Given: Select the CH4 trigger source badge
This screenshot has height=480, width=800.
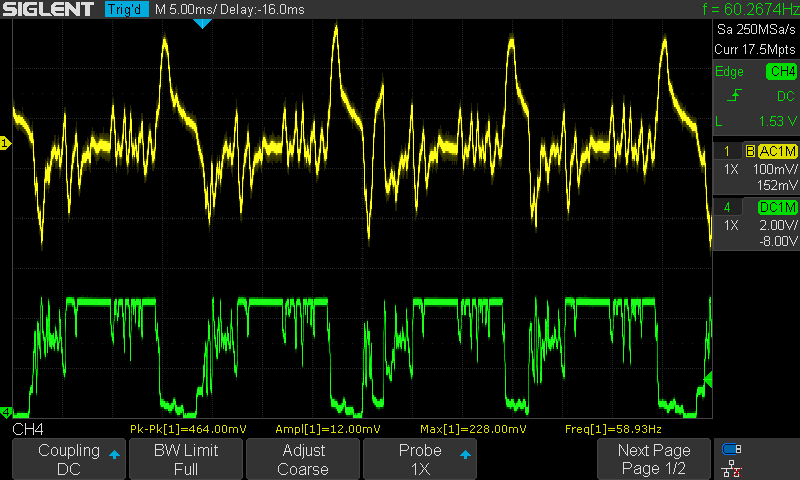Looking at the screenshot, I should [781, 71].
